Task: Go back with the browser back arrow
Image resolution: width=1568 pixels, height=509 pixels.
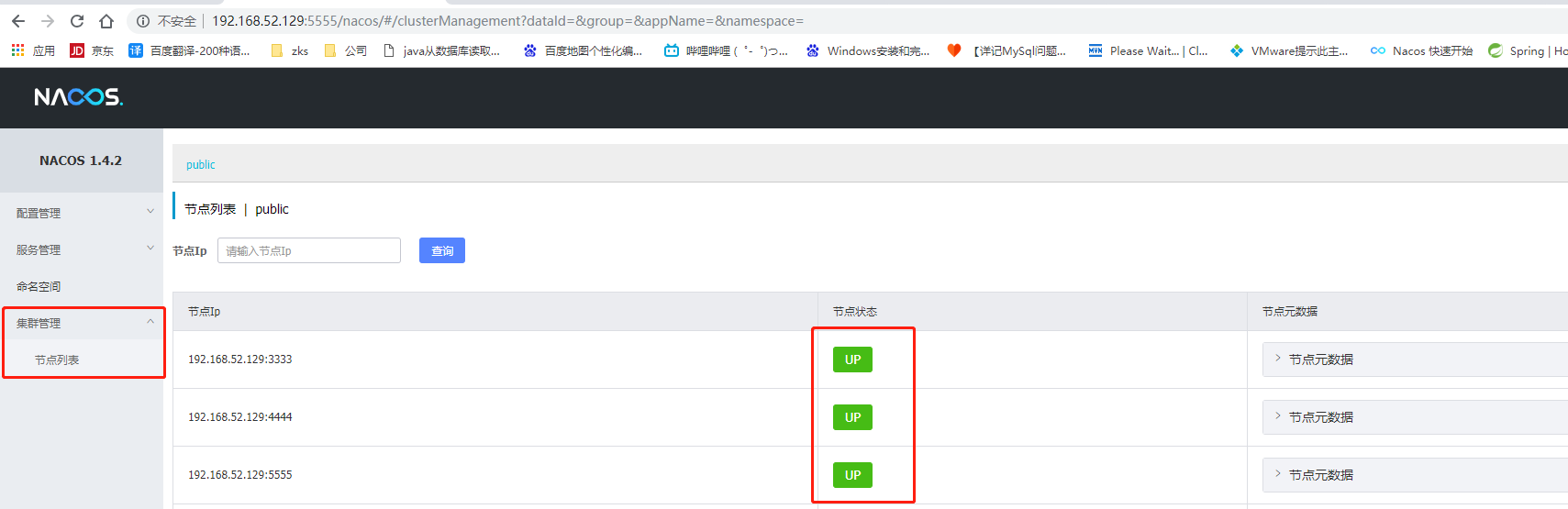Action: 18,21
